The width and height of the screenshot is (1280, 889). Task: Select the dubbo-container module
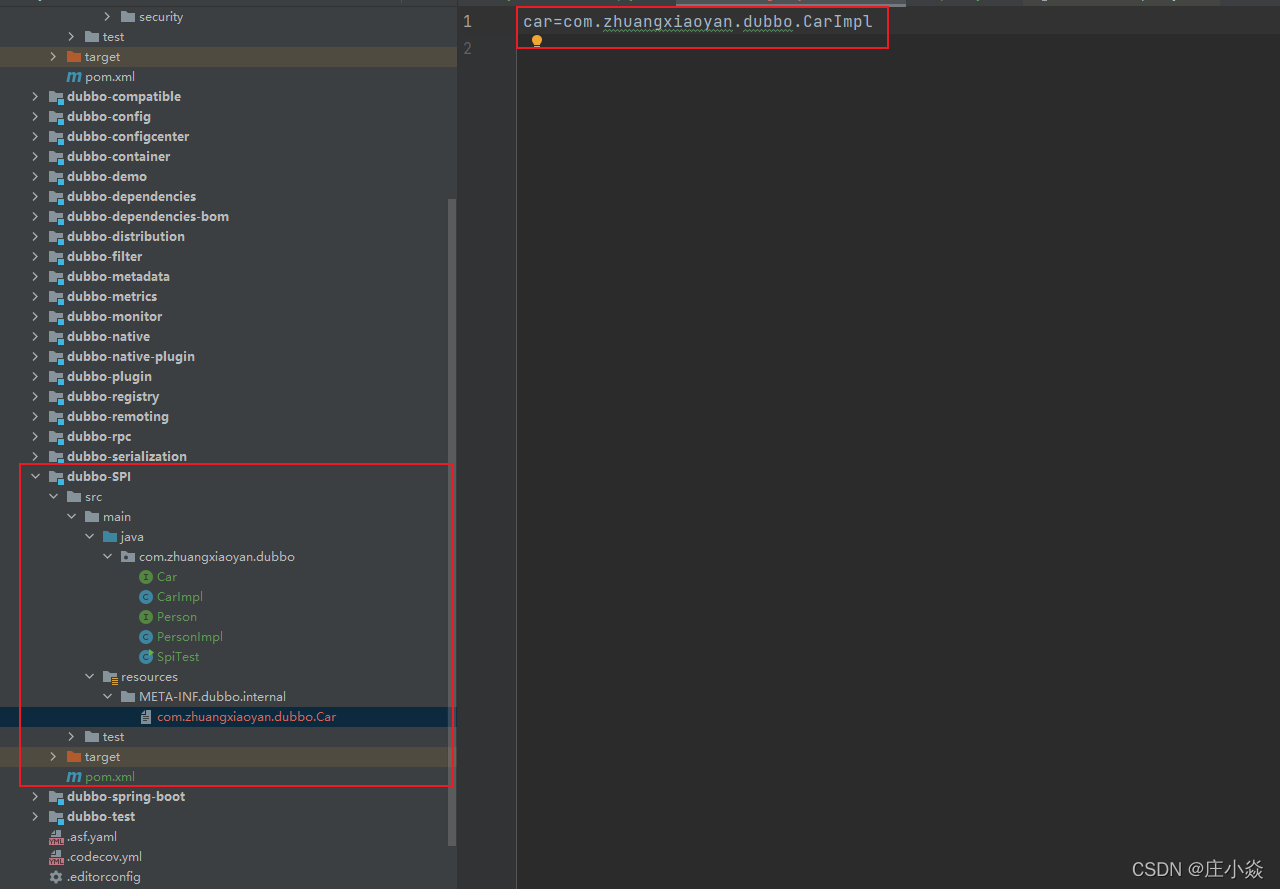(119, 157)
